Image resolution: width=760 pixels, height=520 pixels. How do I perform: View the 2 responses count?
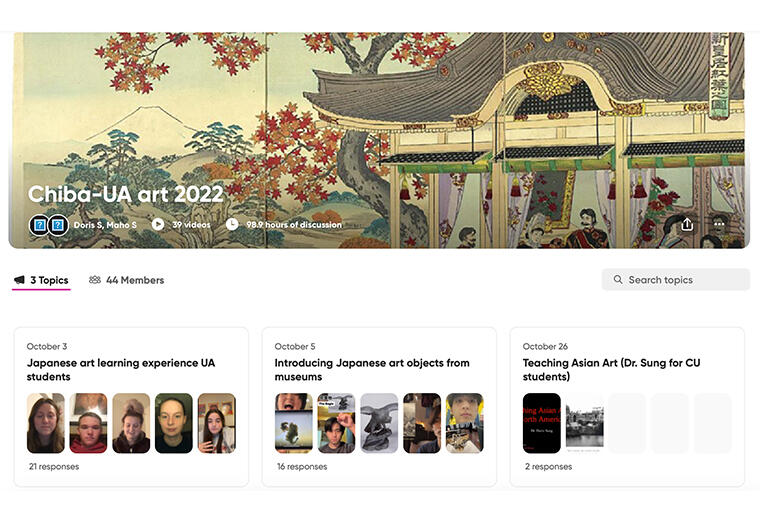point(548,467)
